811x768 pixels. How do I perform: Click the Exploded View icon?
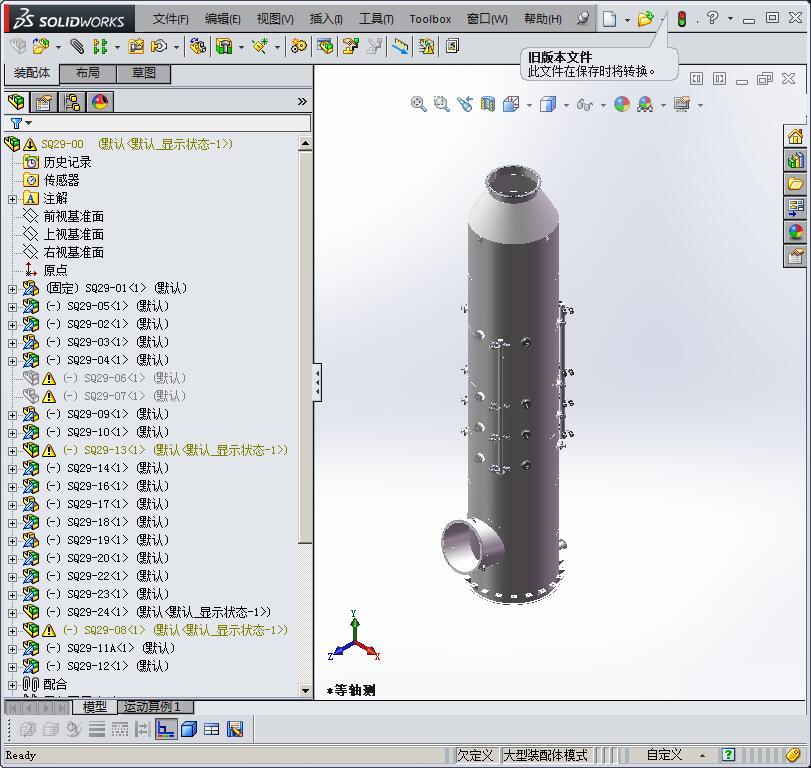pos(351,47)
